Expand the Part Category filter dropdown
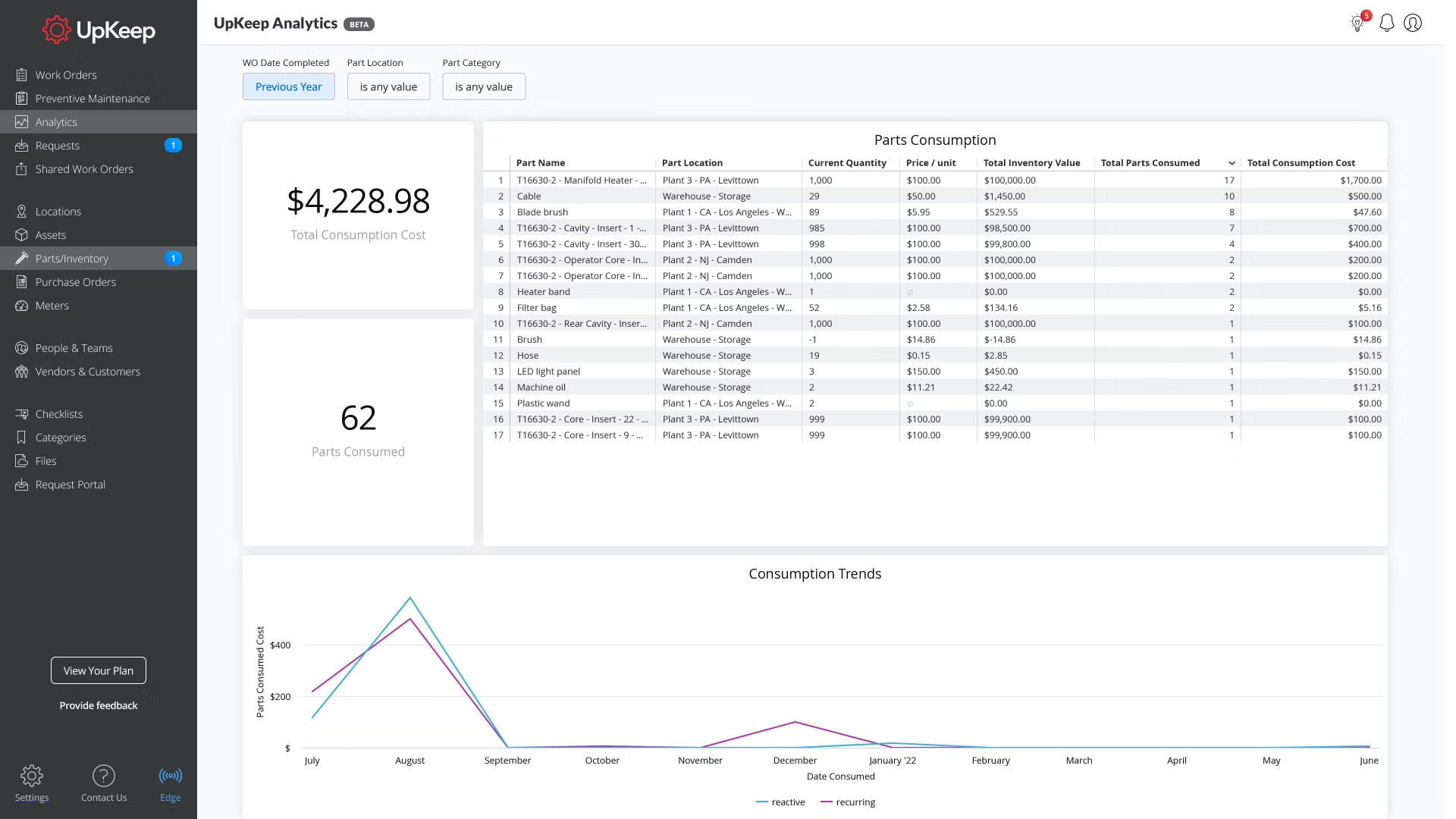Screen dimensions: 1456x819 [x=484, y=86]
